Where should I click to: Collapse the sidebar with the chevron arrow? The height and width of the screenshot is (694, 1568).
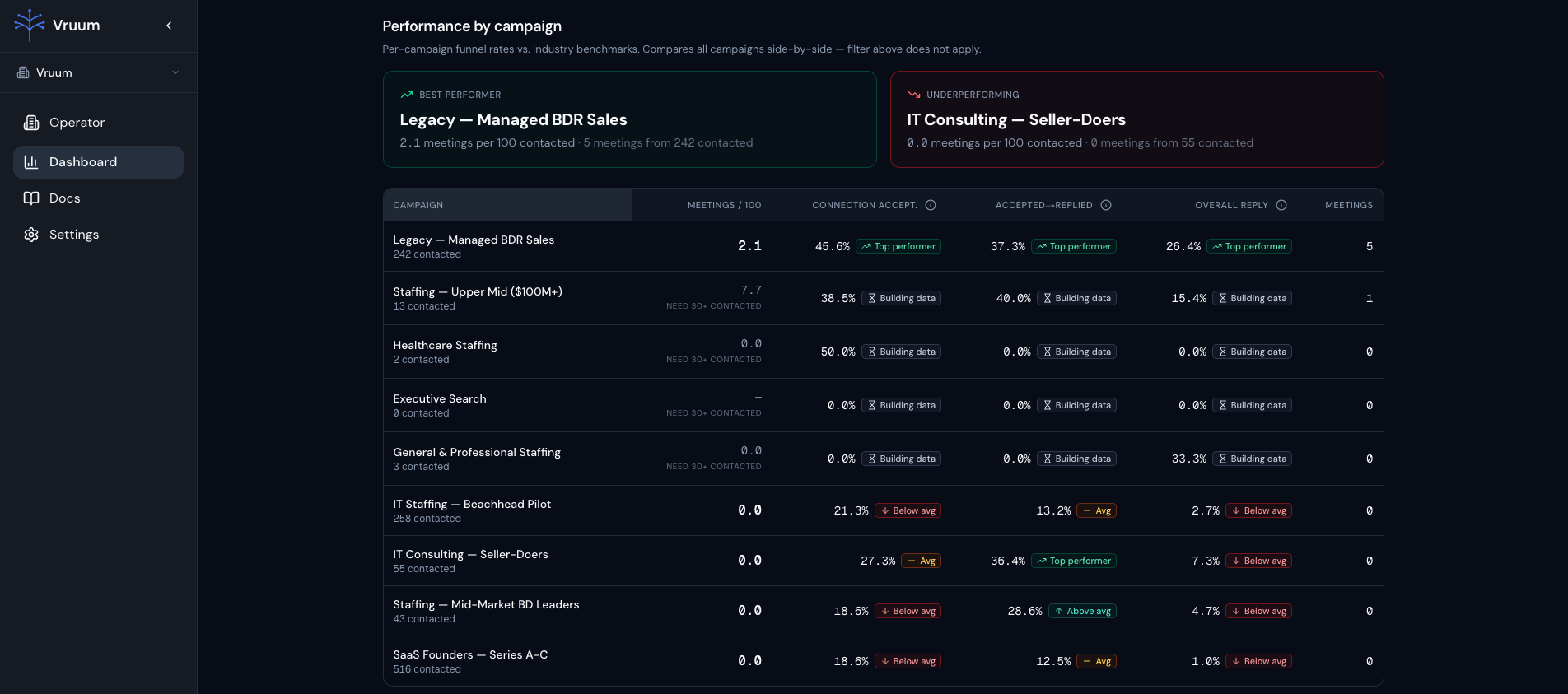(169, 26)
